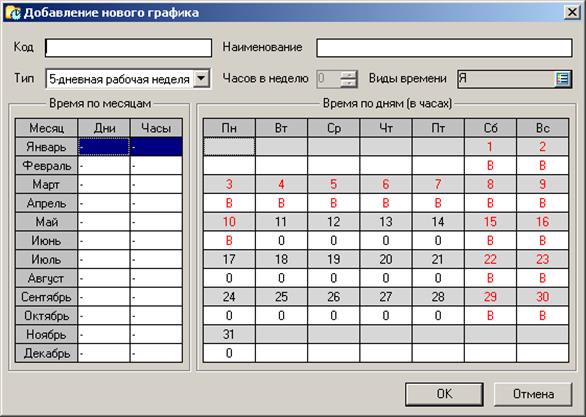
Task: Click the Пт weekday column header
Action: coord(438,128)
